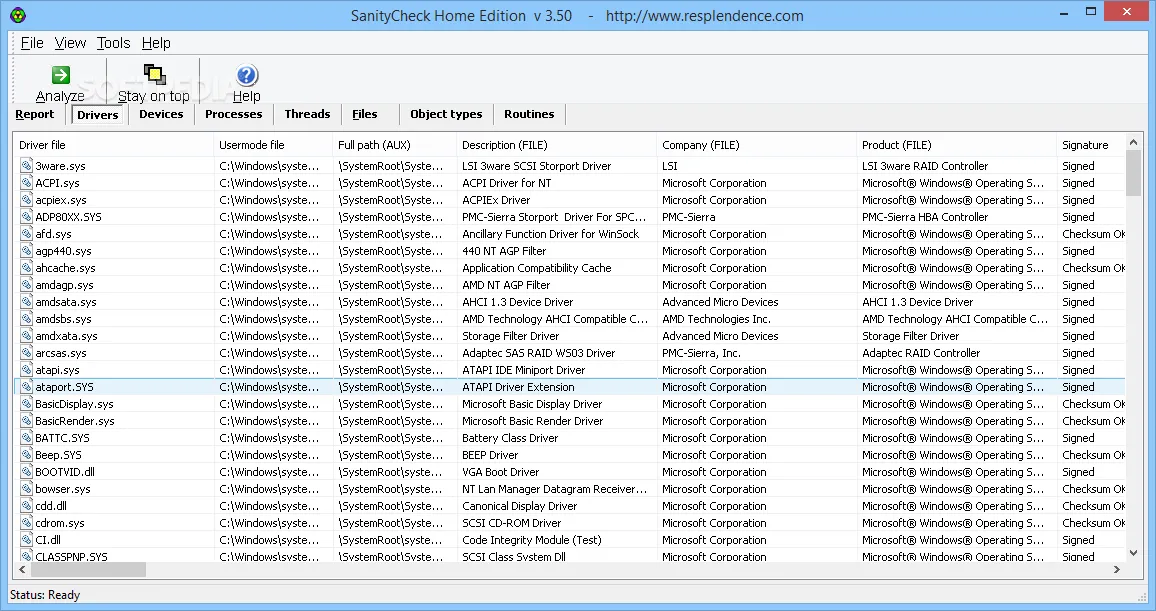Screen dimensions: 1156x611
Task: Click 'VGA Boot Driver' description cell
Action: pos(501,471)
